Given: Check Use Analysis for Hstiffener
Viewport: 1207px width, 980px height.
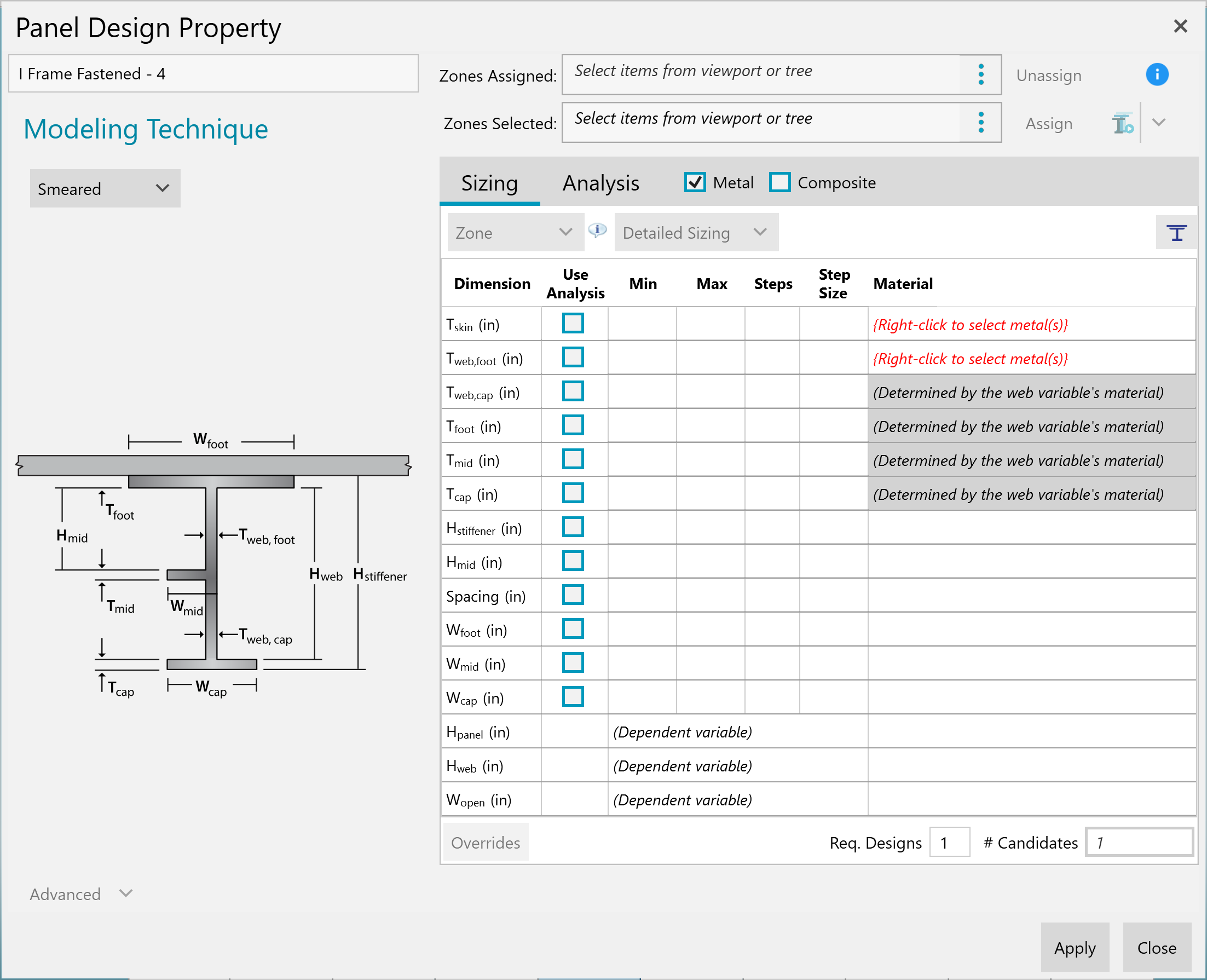Looking at the screenshot, I should coord(573,527).
